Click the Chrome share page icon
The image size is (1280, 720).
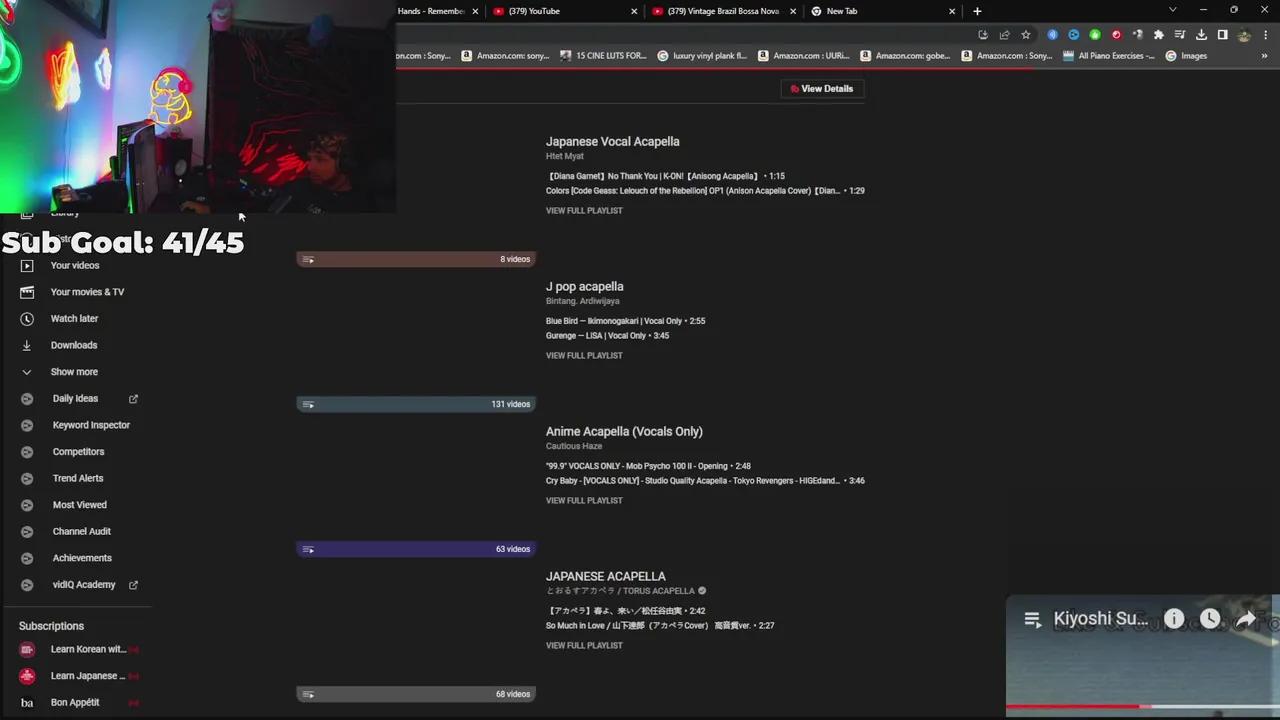[x=1005, y=35]
